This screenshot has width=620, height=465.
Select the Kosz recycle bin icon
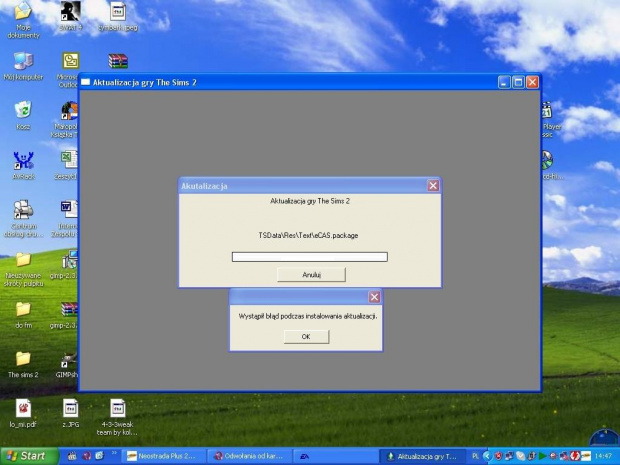coord(23,115)
